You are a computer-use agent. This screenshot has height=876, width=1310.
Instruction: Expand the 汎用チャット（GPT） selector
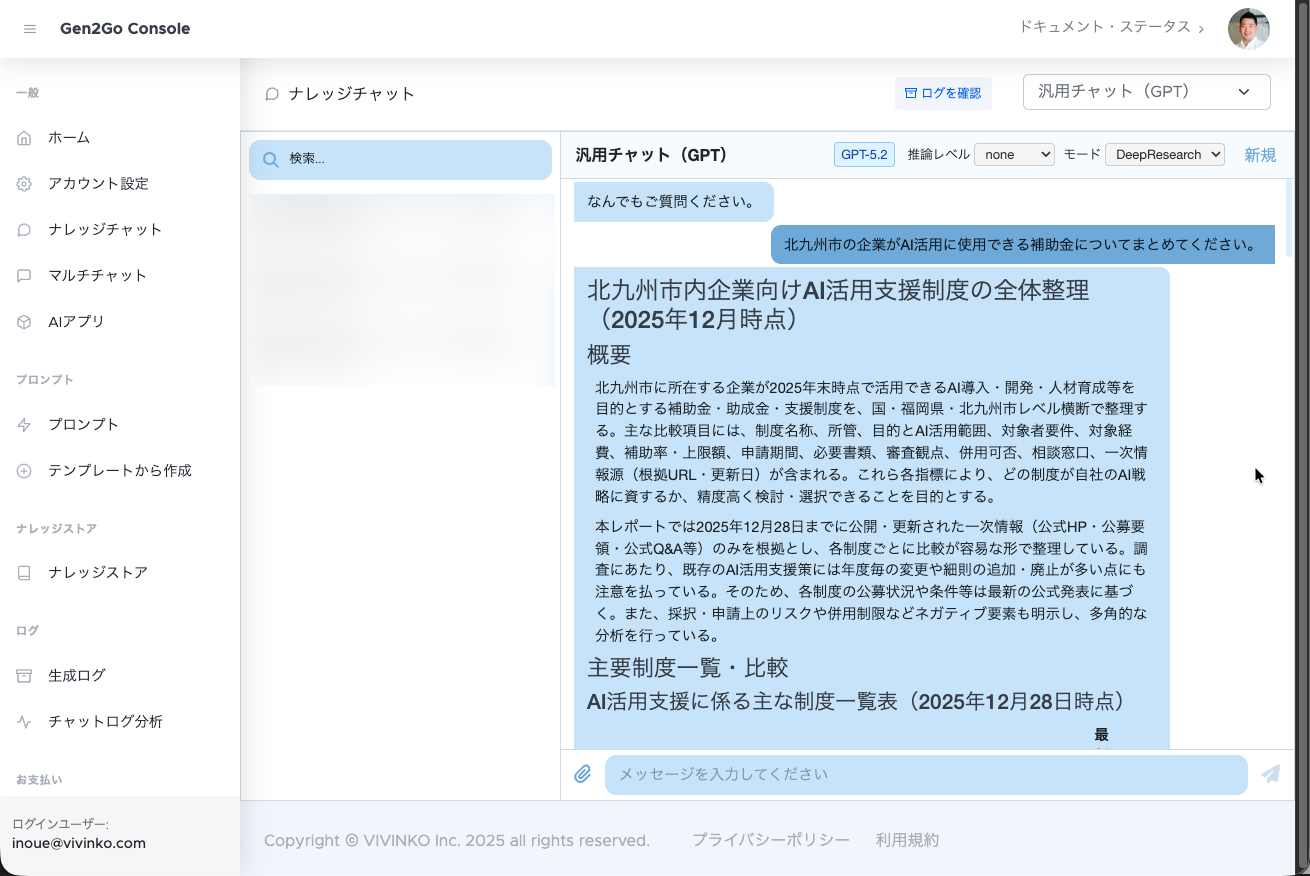coord(1146,92)
